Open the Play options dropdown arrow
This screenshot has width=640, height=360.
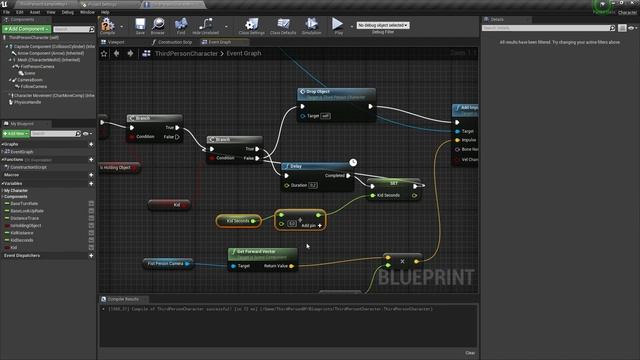tap(351, 27)
